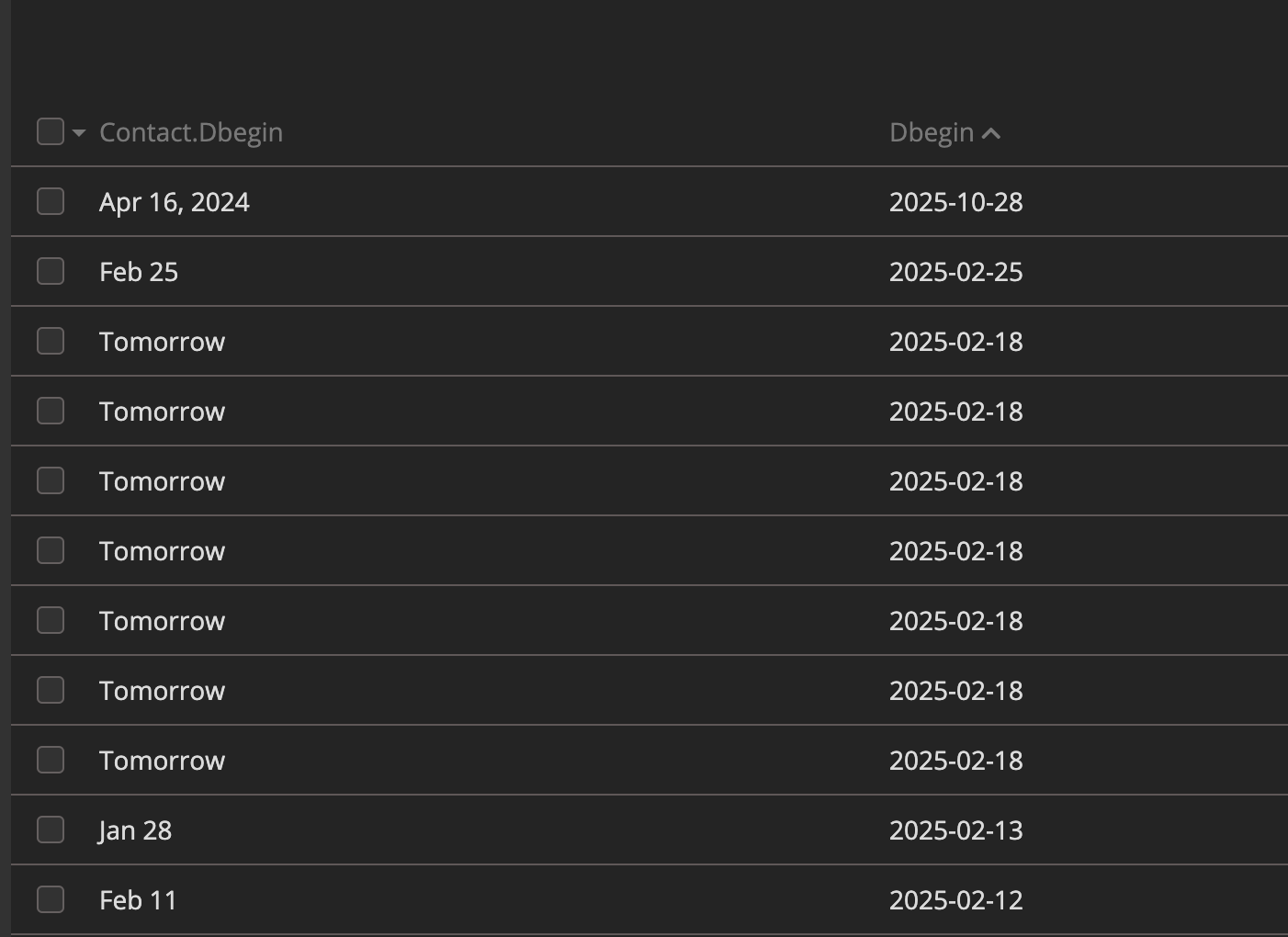Select the 2025-02-12 Dbegin value
Screen dimensions: 1288x937
point(955,900)
